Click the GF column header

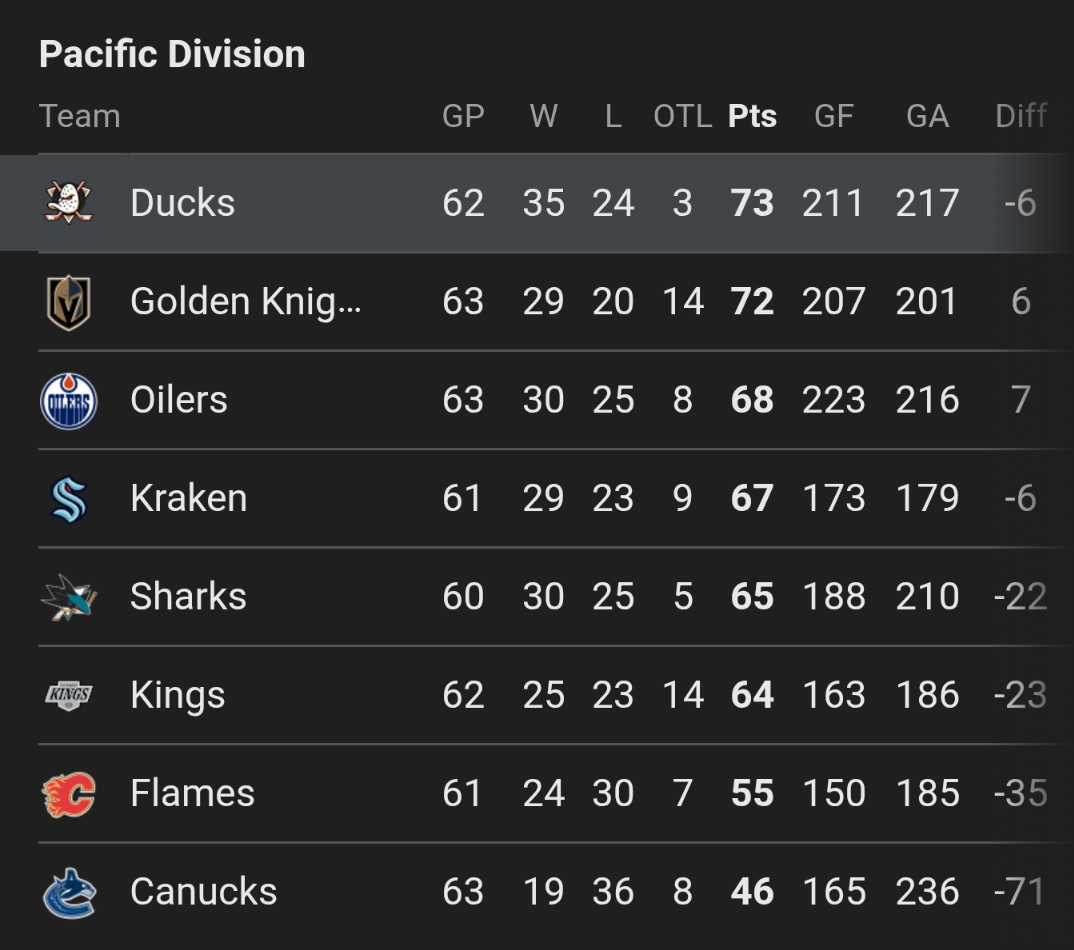833,116
